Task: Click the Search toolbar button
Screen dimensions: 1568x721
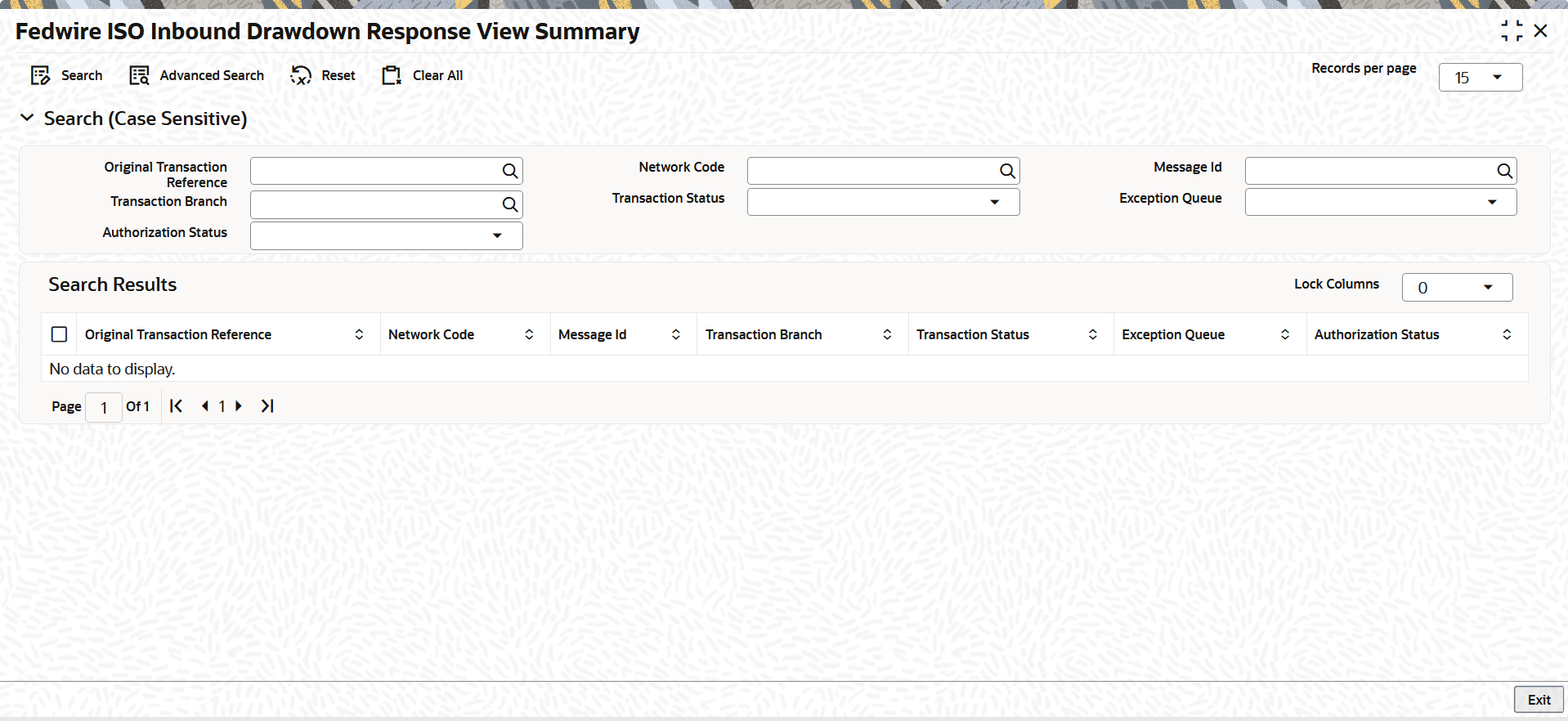Action: [66, 75]
